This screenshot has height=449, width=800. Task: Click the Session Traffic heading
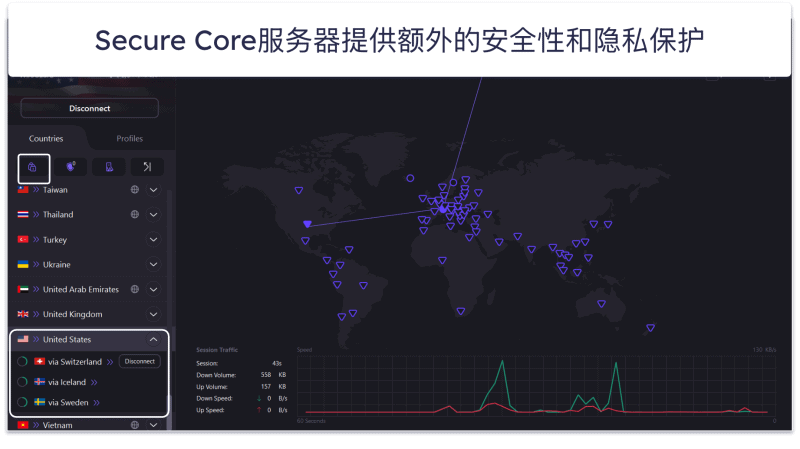click(x=217, y=350)
